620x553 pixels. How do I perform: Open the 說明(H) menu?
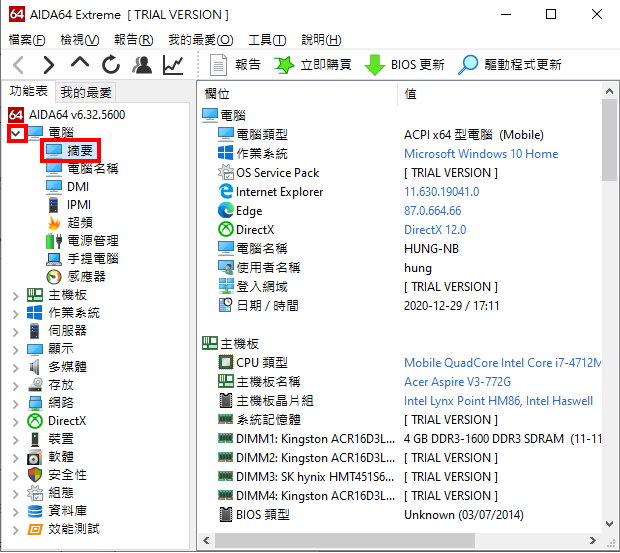click(x=321, y=40)
